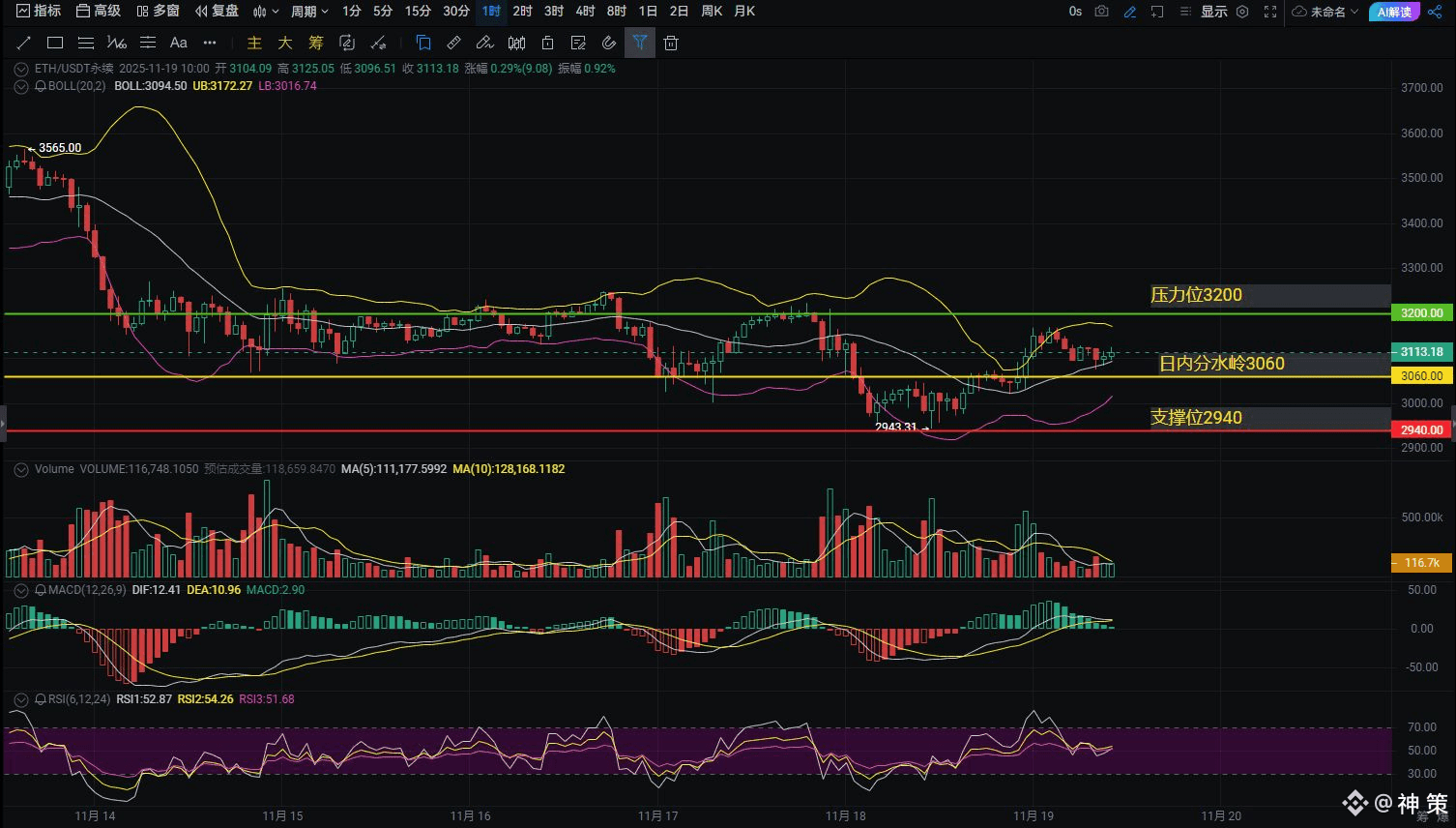Open the 周期 period dropdown
Image resolution: width=1456 pixels, height=828 pixels.
point(309,12)
